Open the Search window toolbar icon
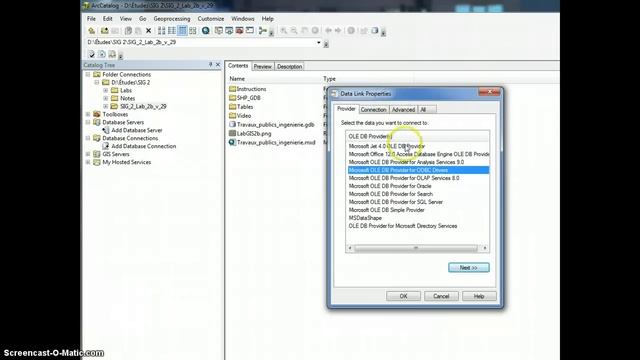This screenshot has height=360, width=640. click(229, 31)
